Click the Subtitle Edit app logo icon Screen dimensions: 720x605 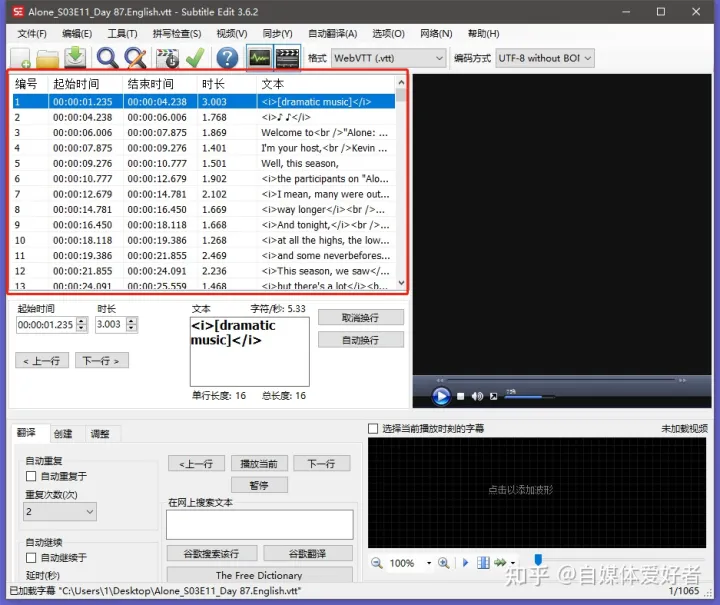(17, 11)
